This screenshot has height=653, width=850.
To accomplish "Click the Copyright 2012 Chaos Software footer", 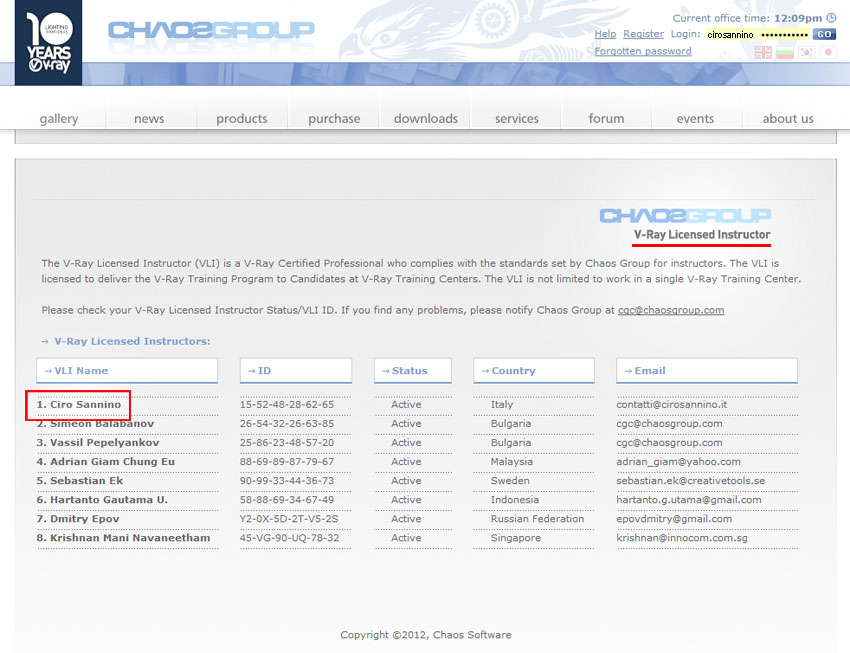I will [426, 635].
